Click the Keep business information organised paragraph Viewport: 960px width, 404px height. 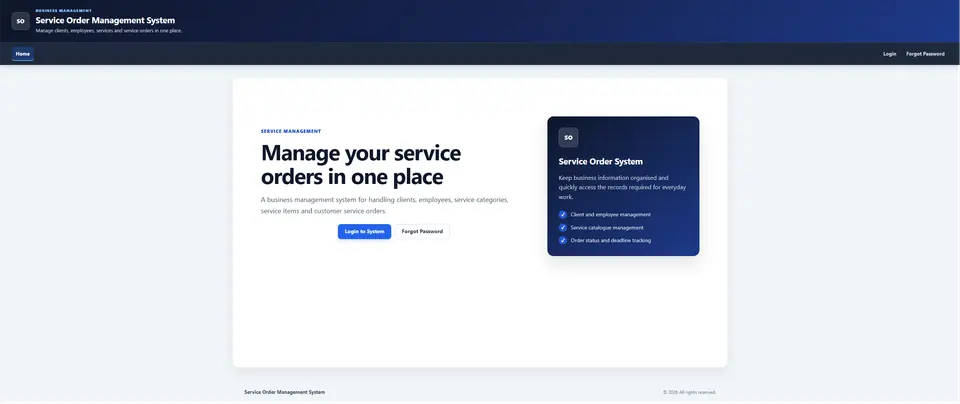(622, 187)
